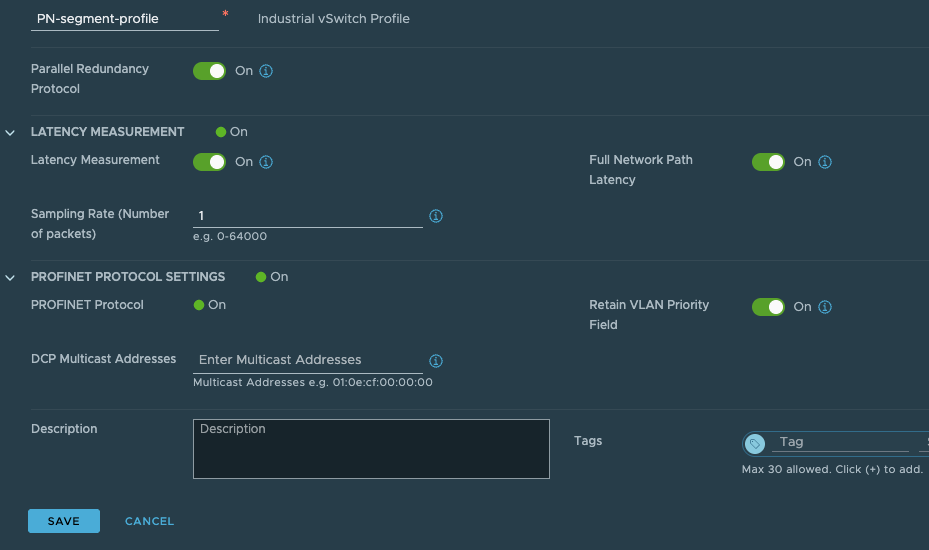This screenshot has width=929, height=550.
Task: Edit the PN-segment-profile name field
Action: pos(124,18)
